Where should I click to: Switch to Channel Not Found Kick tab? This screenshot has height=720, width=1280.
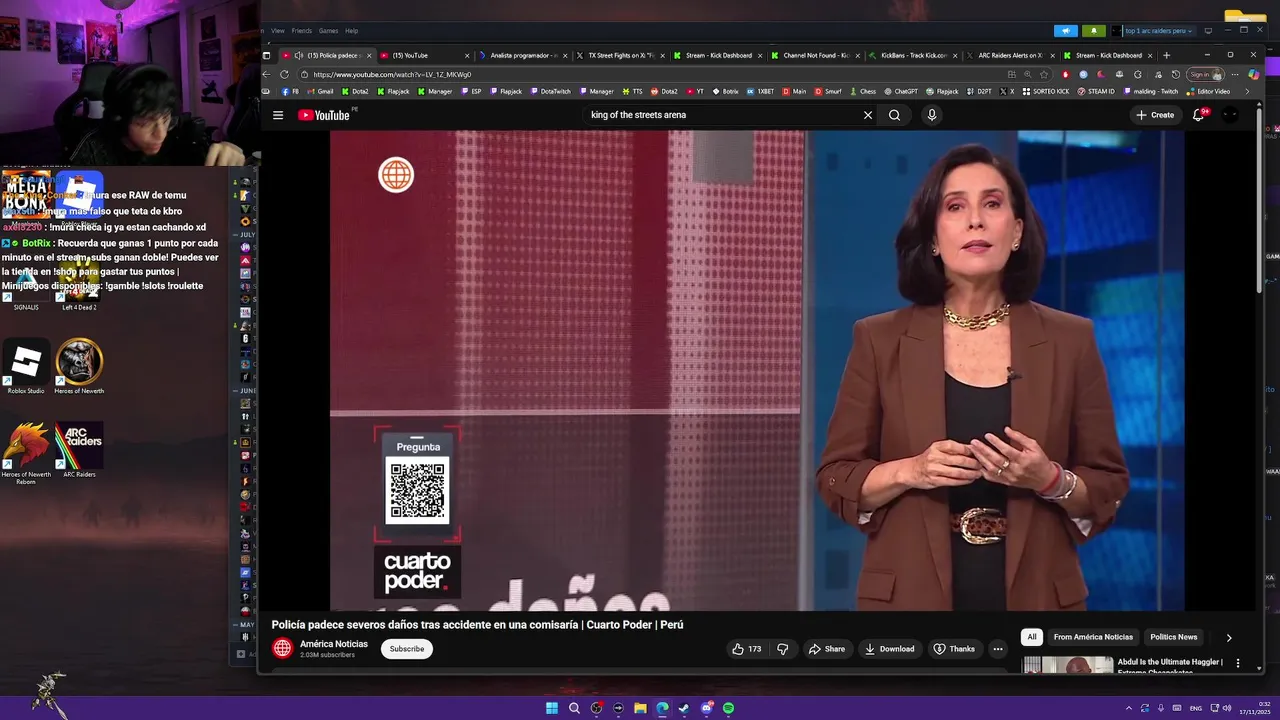click(x=816, y=56)
